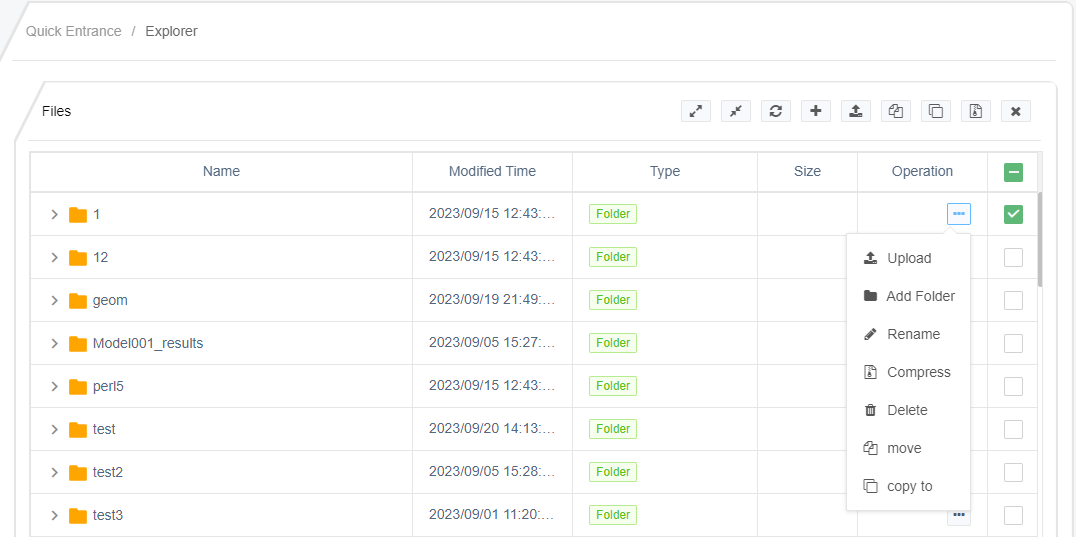Expand the geom folder chevron
This screenshot has width=1076, height=537.
click(55, 300)
